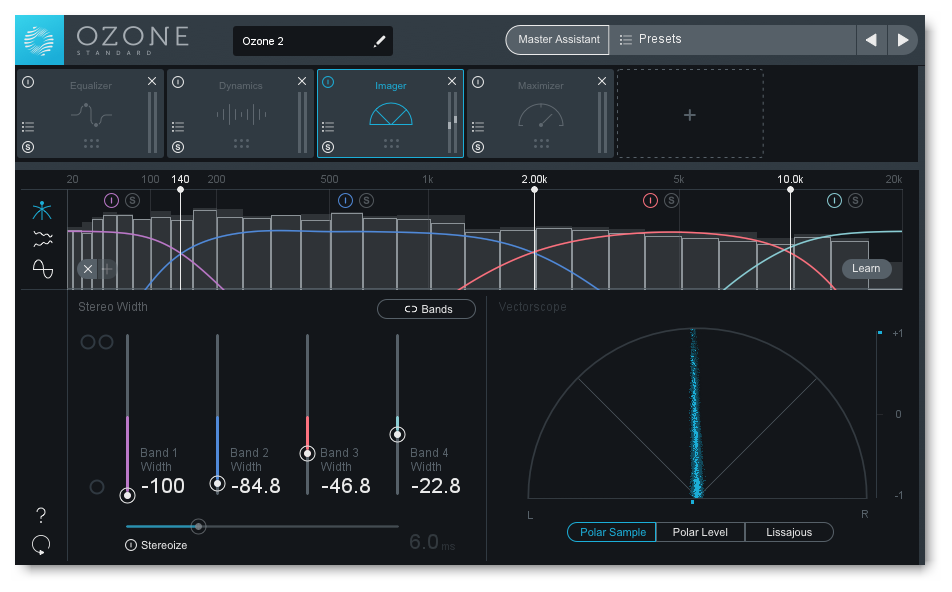Switch vectorscope to Polar Level

coord(700,532)
